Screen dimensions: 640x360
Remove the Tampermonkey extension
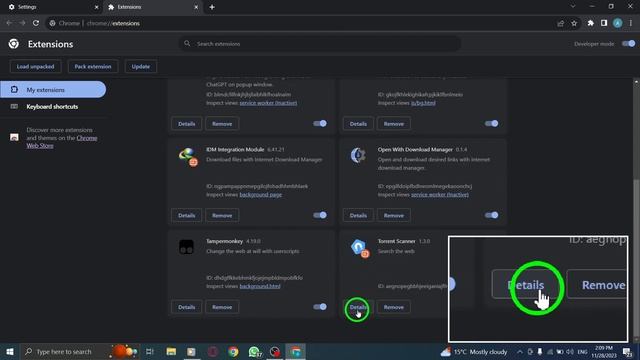(x=222, y=307)
